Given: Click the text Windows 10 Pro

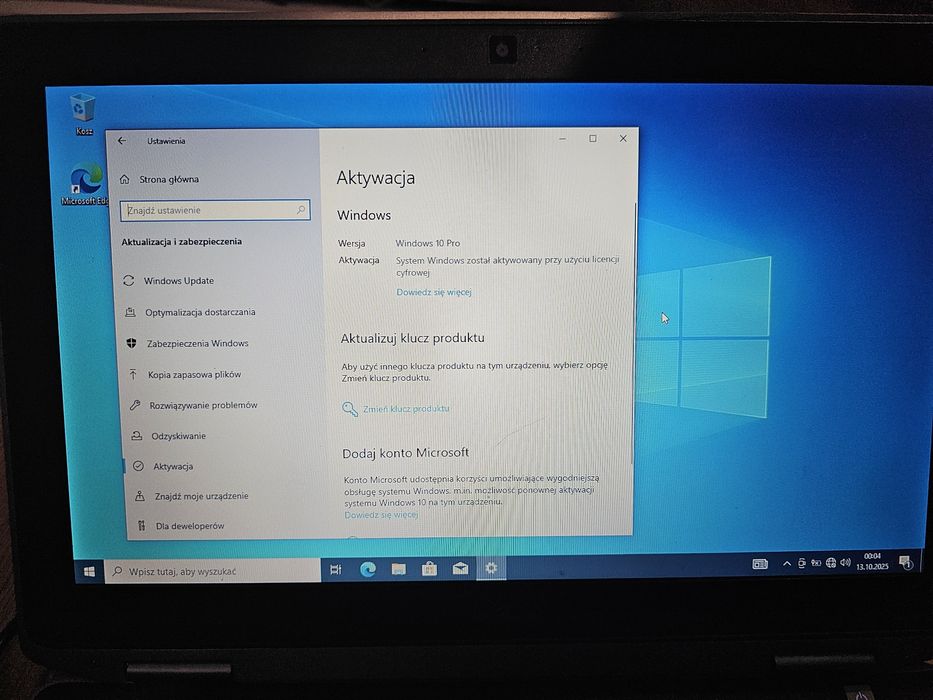Looking at the screenshot, I should [428, 243].
